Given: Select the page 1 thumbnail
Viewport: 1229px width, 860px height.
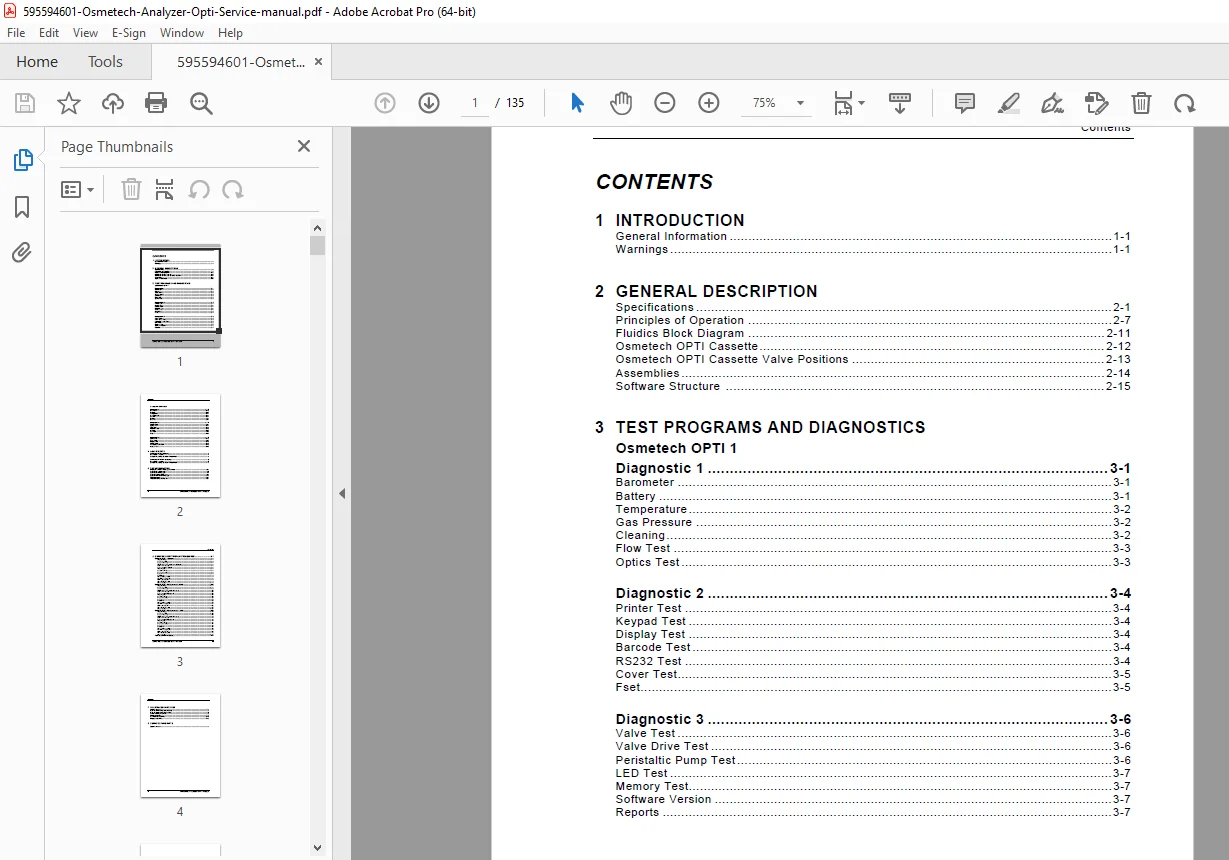Looking at the screenshot, I should coord(180,296).
